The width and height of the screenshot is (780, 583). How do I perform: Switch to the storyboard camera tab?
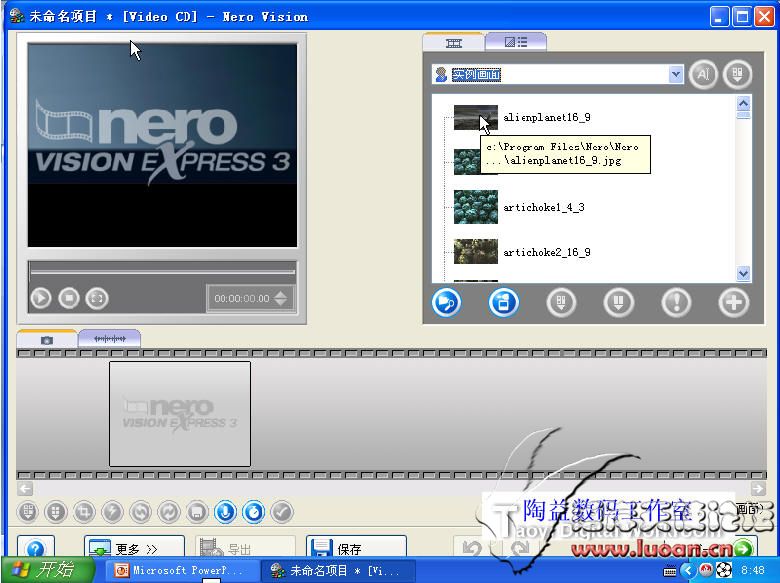point(47,340)
